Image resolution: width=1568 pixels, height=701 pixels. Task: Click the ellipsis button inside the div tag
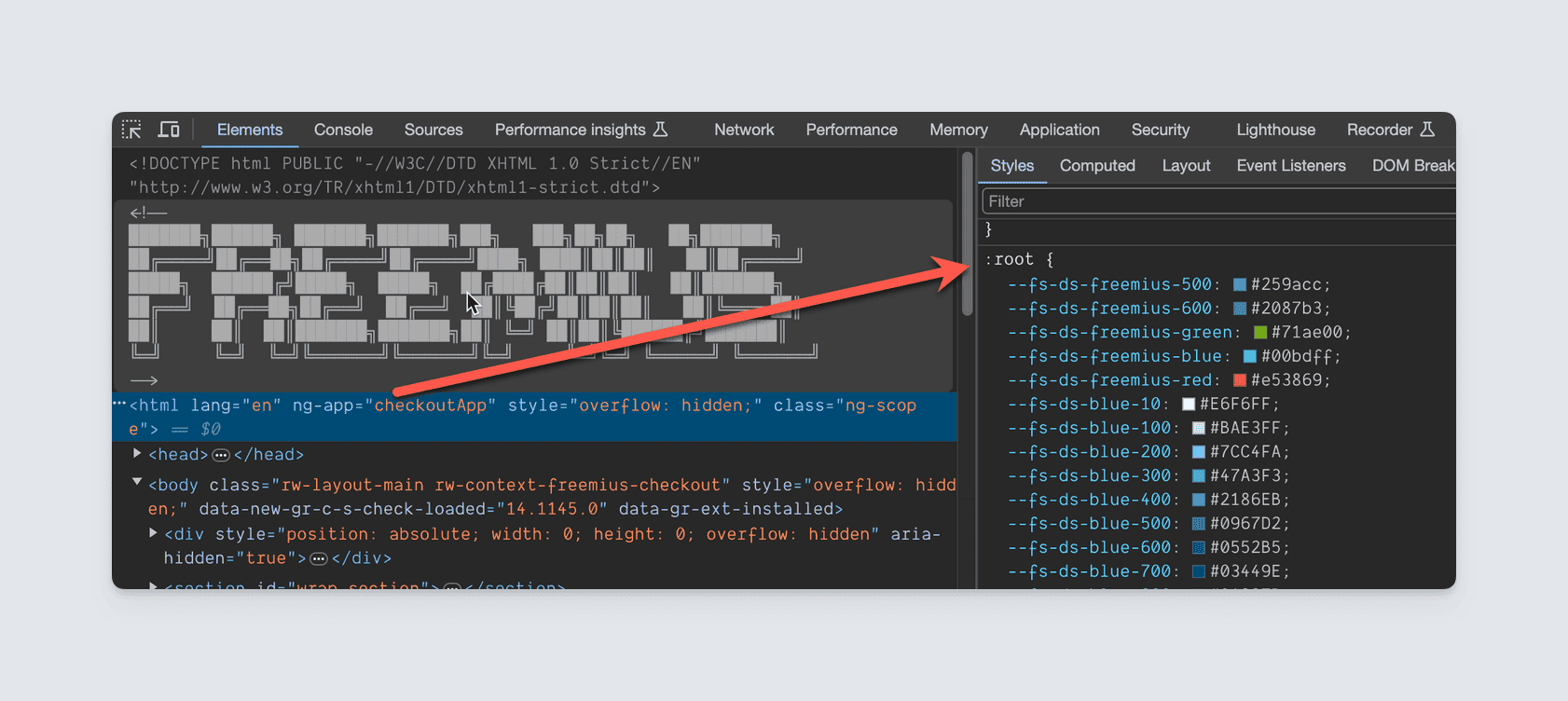tap(319, 558)
